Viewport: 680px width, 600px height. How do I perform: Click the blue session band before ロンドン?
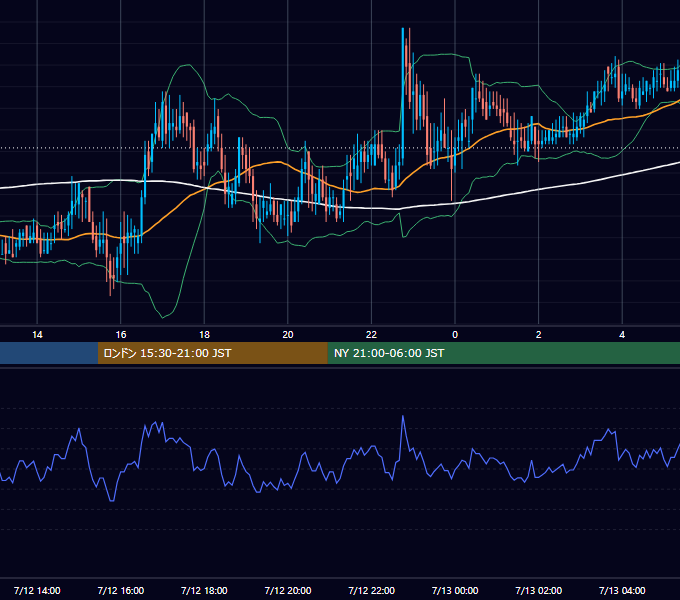(x=49, y=353)
